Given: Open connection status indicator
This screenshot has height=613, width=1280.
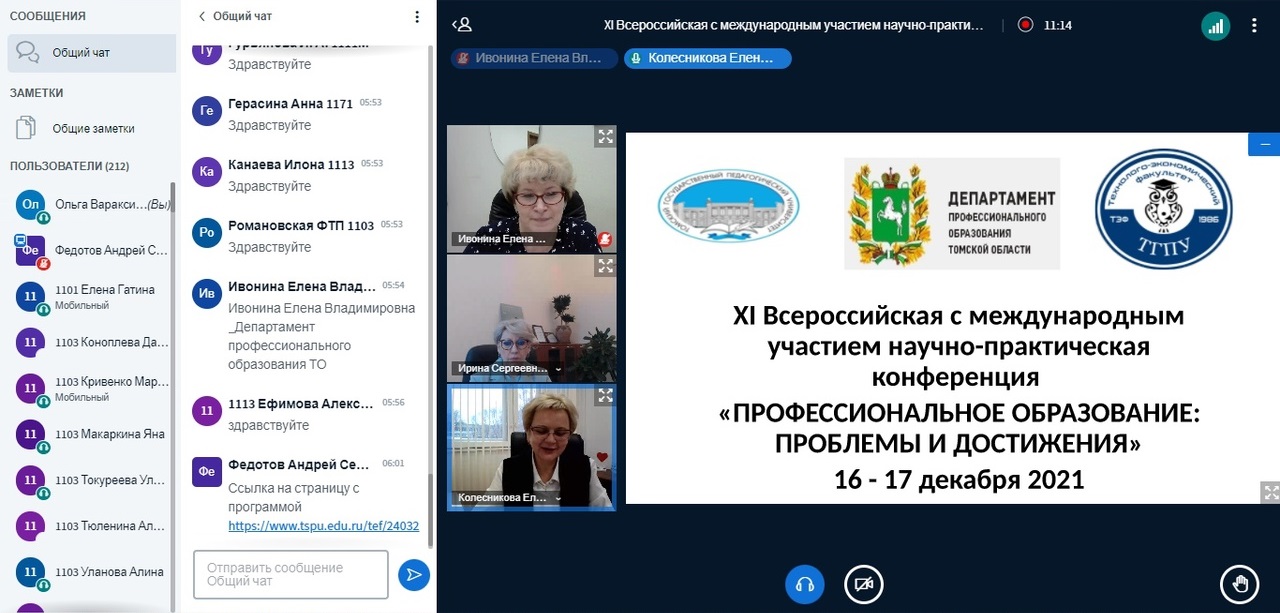Looking at the screenshot, I should click(1215, 26).
